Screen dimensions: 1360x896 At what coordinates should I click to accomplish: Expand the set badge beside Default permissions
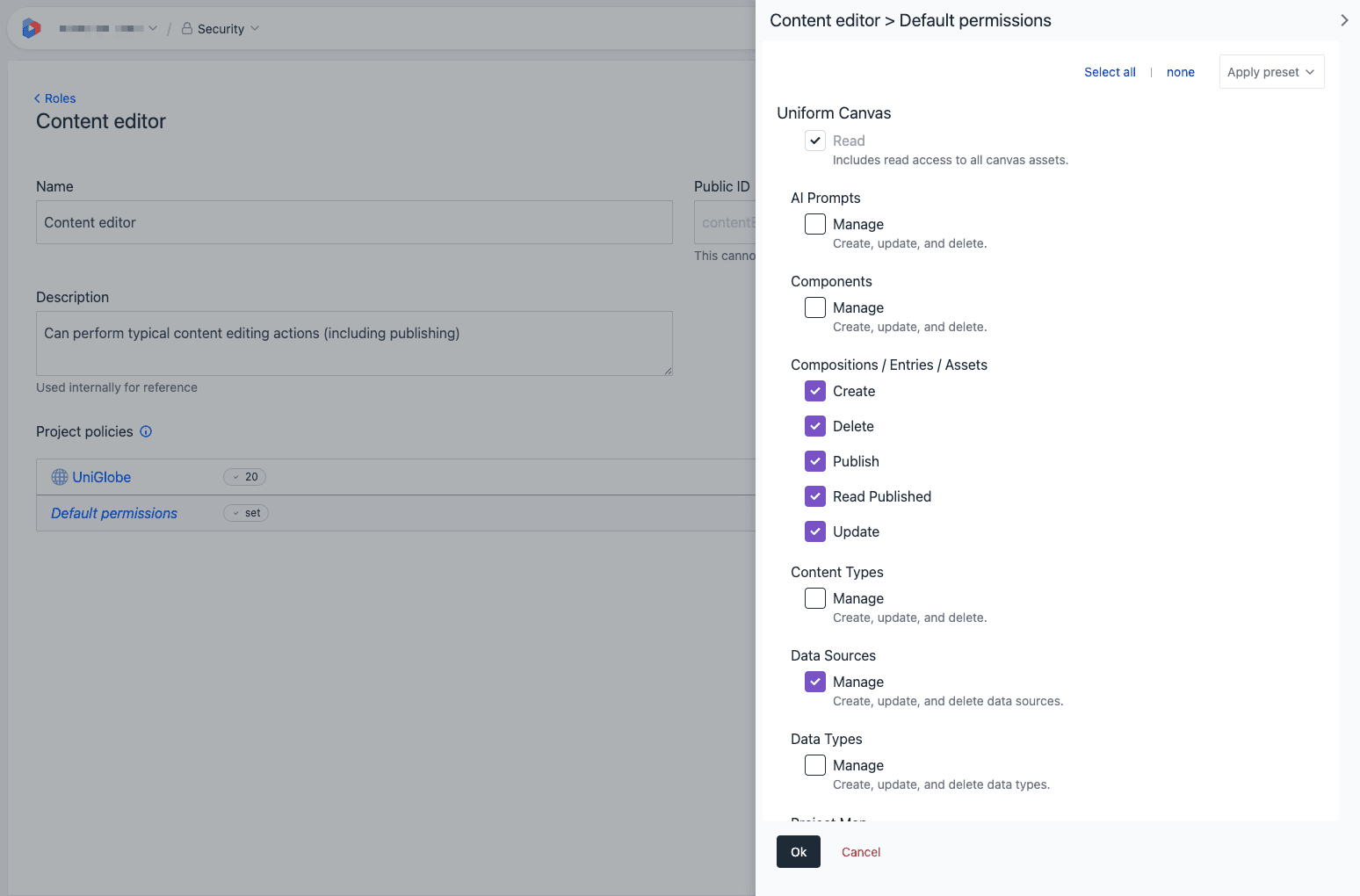point(245,512)
